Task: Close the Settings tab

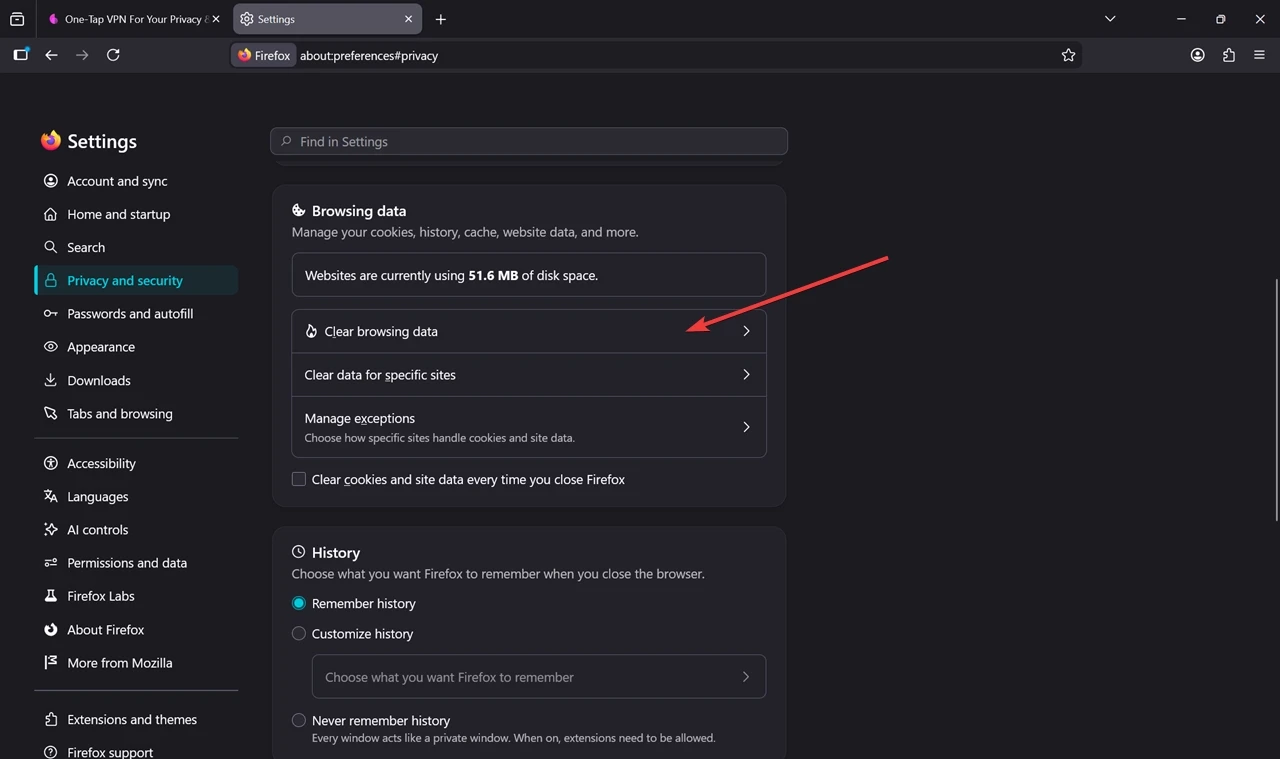Action: 409,19
